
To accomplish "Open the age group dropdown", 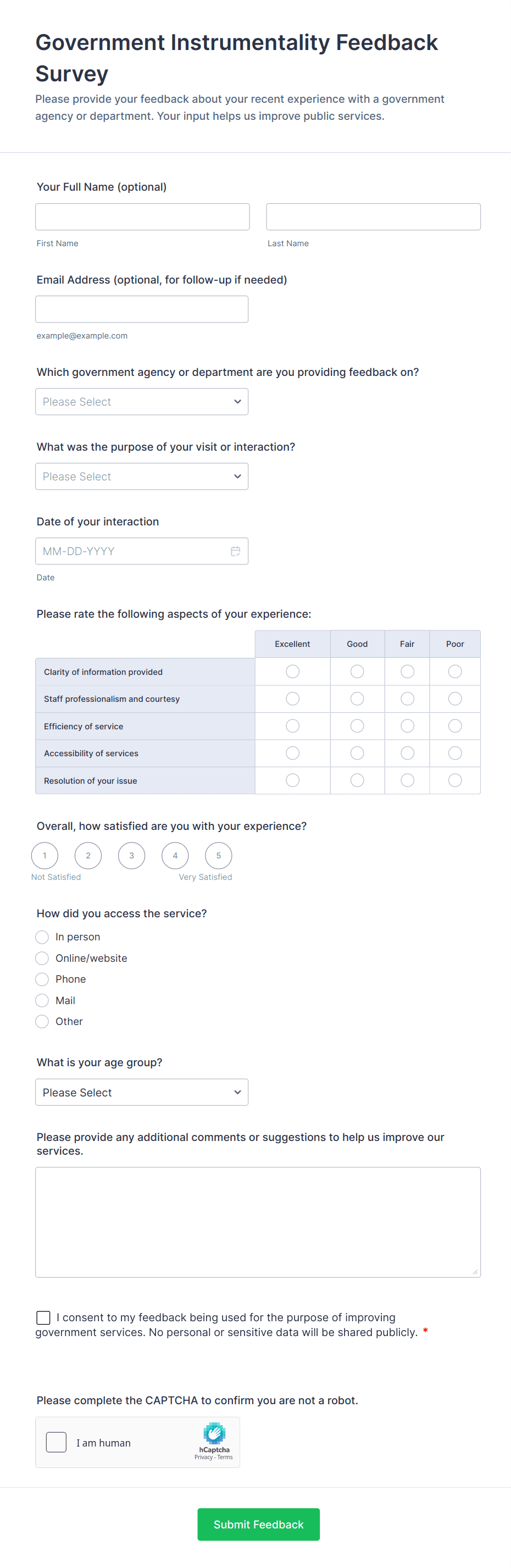I will [x=142, y=1092].
